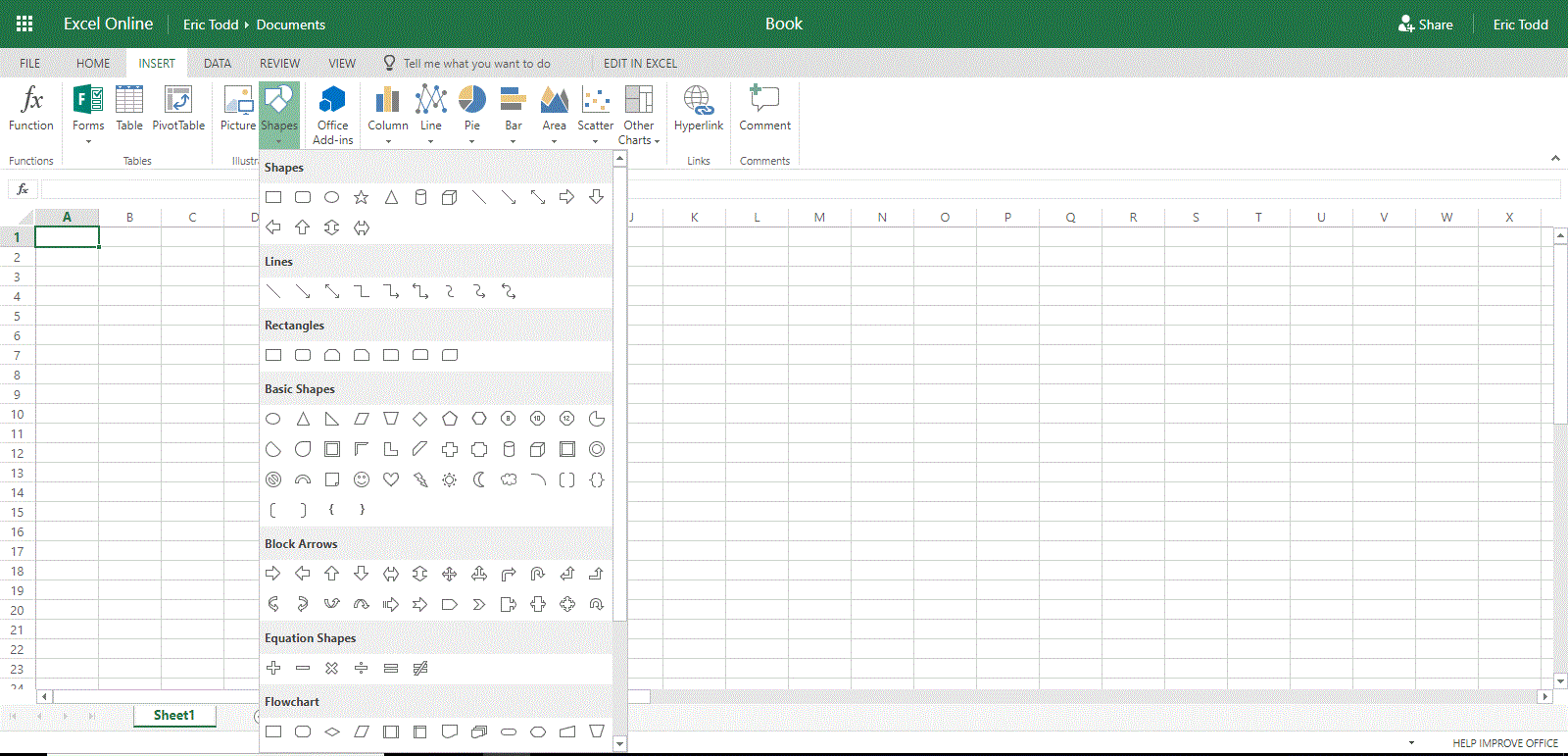Pick the elbow connector line

362,291
